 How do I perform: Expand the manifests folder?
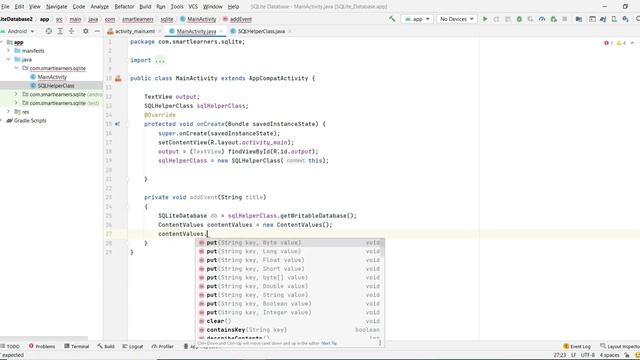[x=9, y=51]
